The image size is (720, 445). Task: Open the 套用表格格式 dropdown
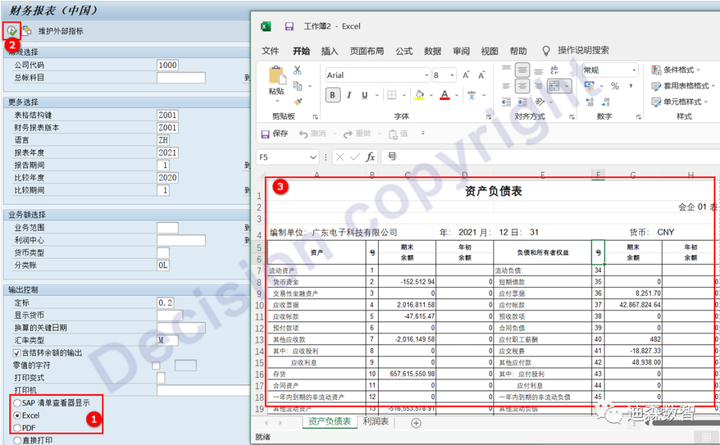tap(683, 86)
